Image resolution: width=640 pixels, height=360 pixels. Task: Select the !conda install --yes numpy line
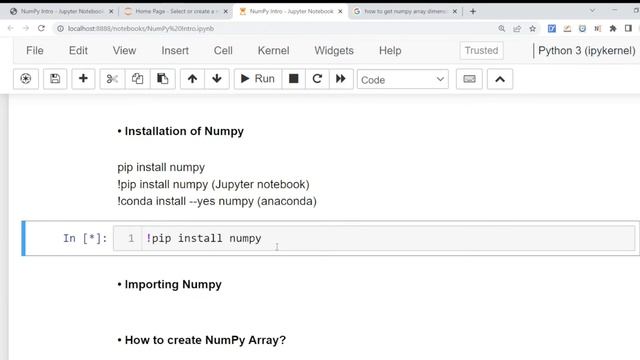point(217,201)
